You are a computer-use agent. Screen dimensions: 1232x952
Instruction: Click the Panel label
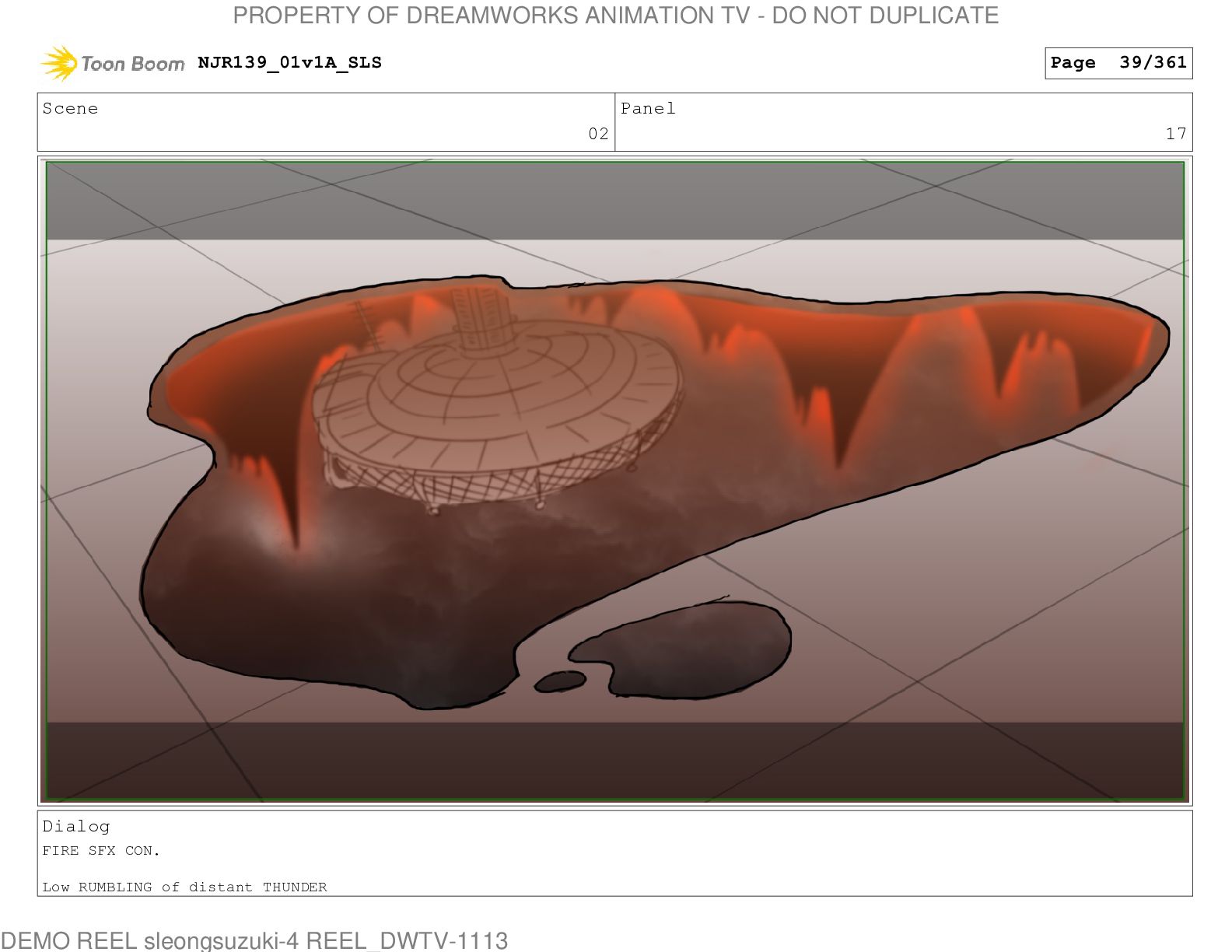tap(648, 109)
